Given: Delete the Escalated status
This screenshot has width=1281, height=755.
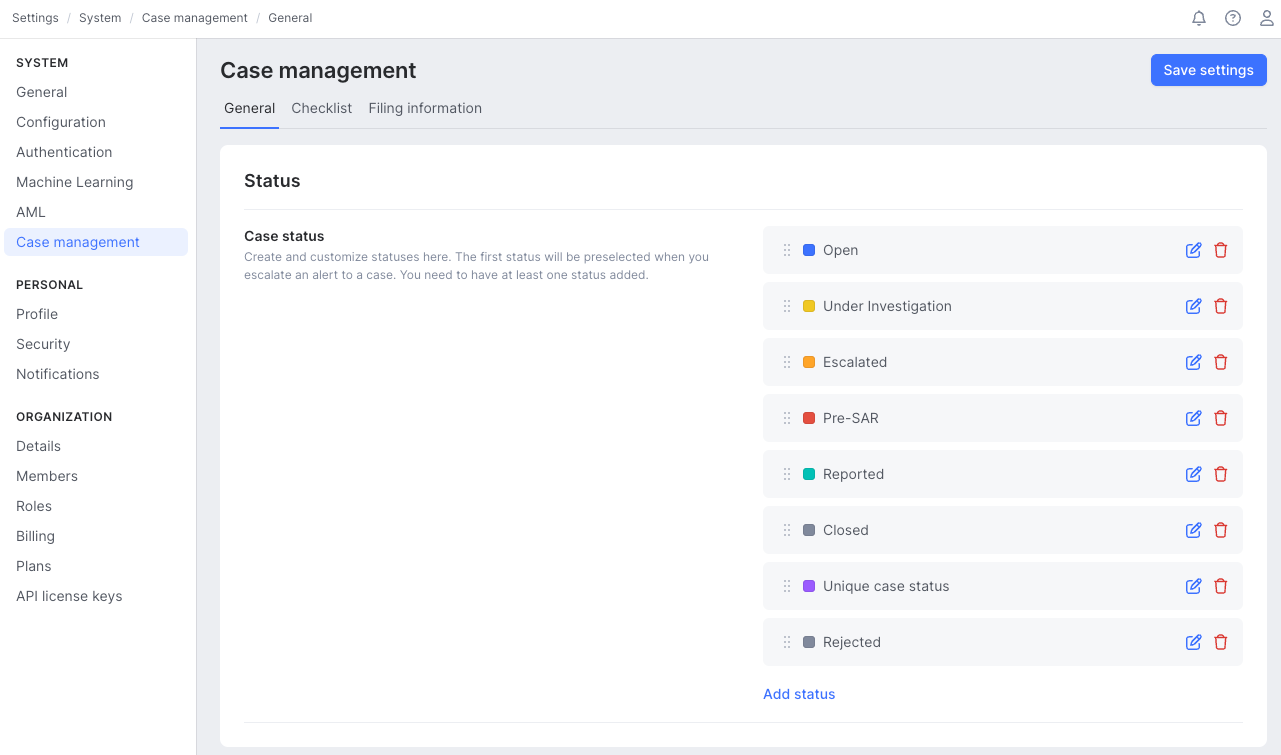Looking at the screenshot, I should click(x=1220, y=362).
